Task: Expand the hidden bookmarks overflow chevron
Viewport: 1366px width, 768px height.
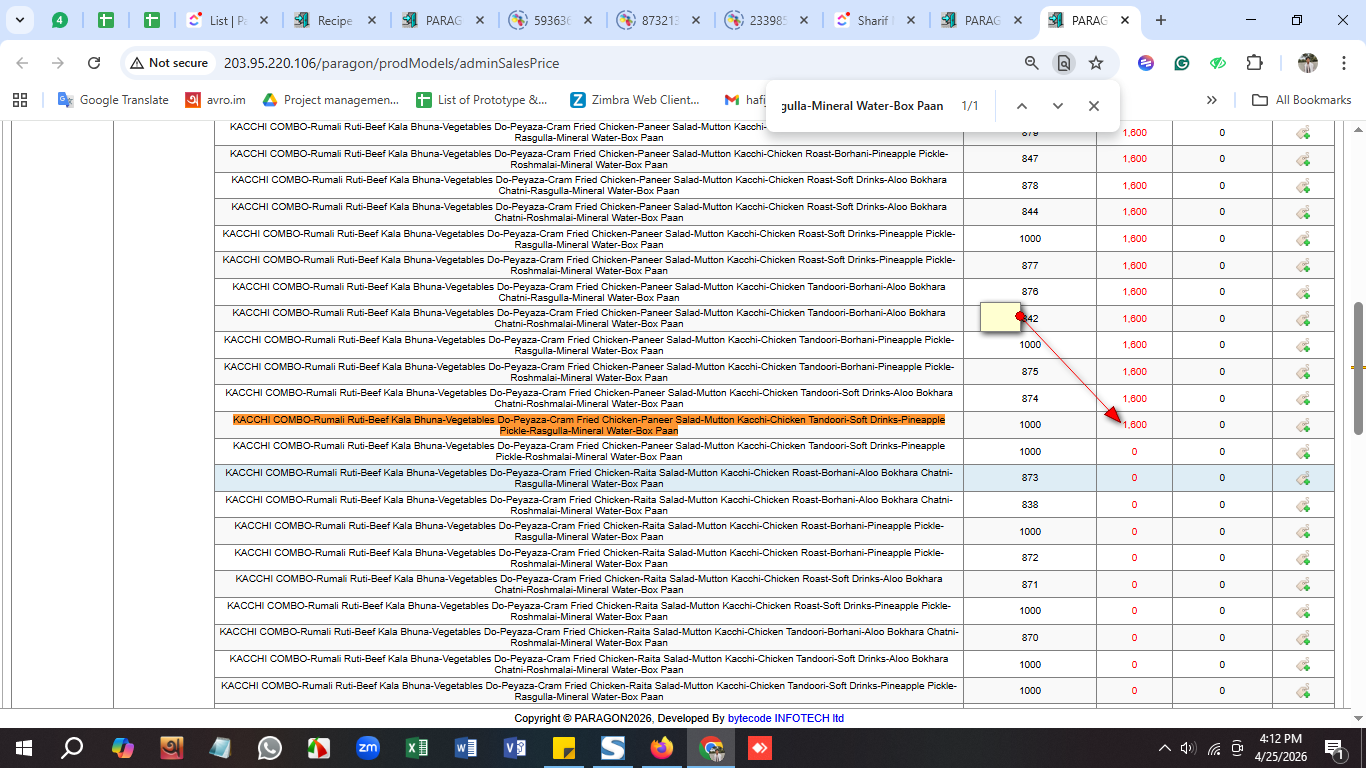Action: coord(1212,100)
